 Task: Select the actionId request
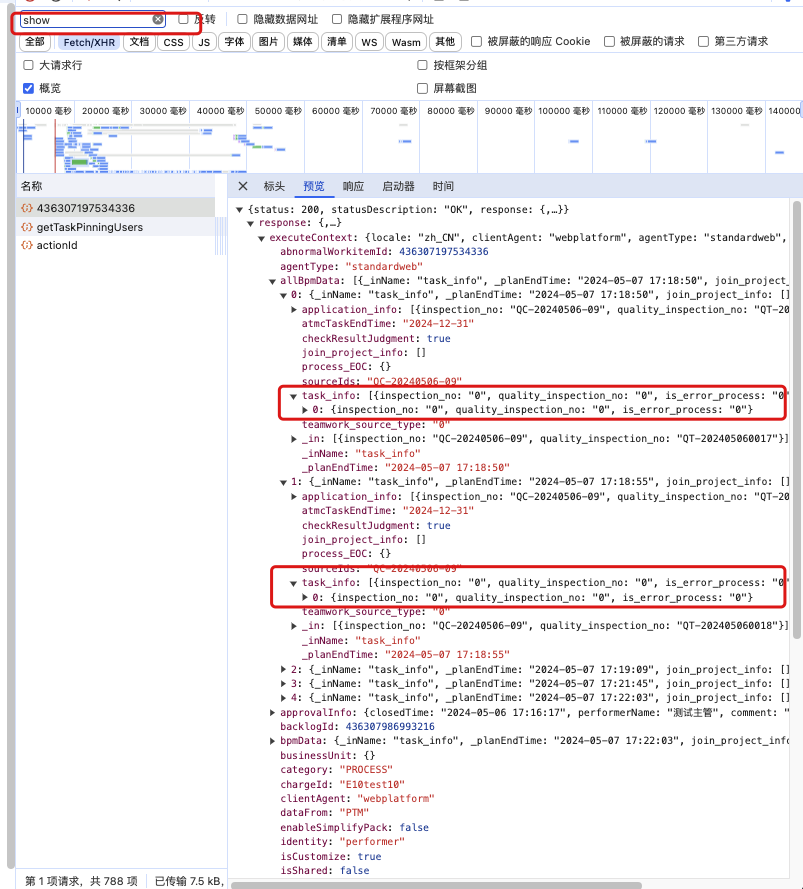(x=116, y=245)
